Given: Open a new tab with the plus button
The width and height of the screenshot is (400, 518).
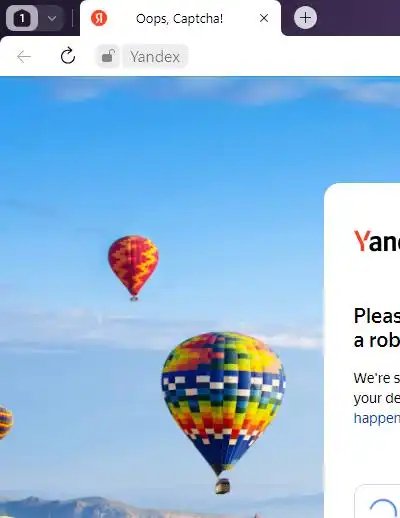Looking at the screenshot, I should (305, 18).
